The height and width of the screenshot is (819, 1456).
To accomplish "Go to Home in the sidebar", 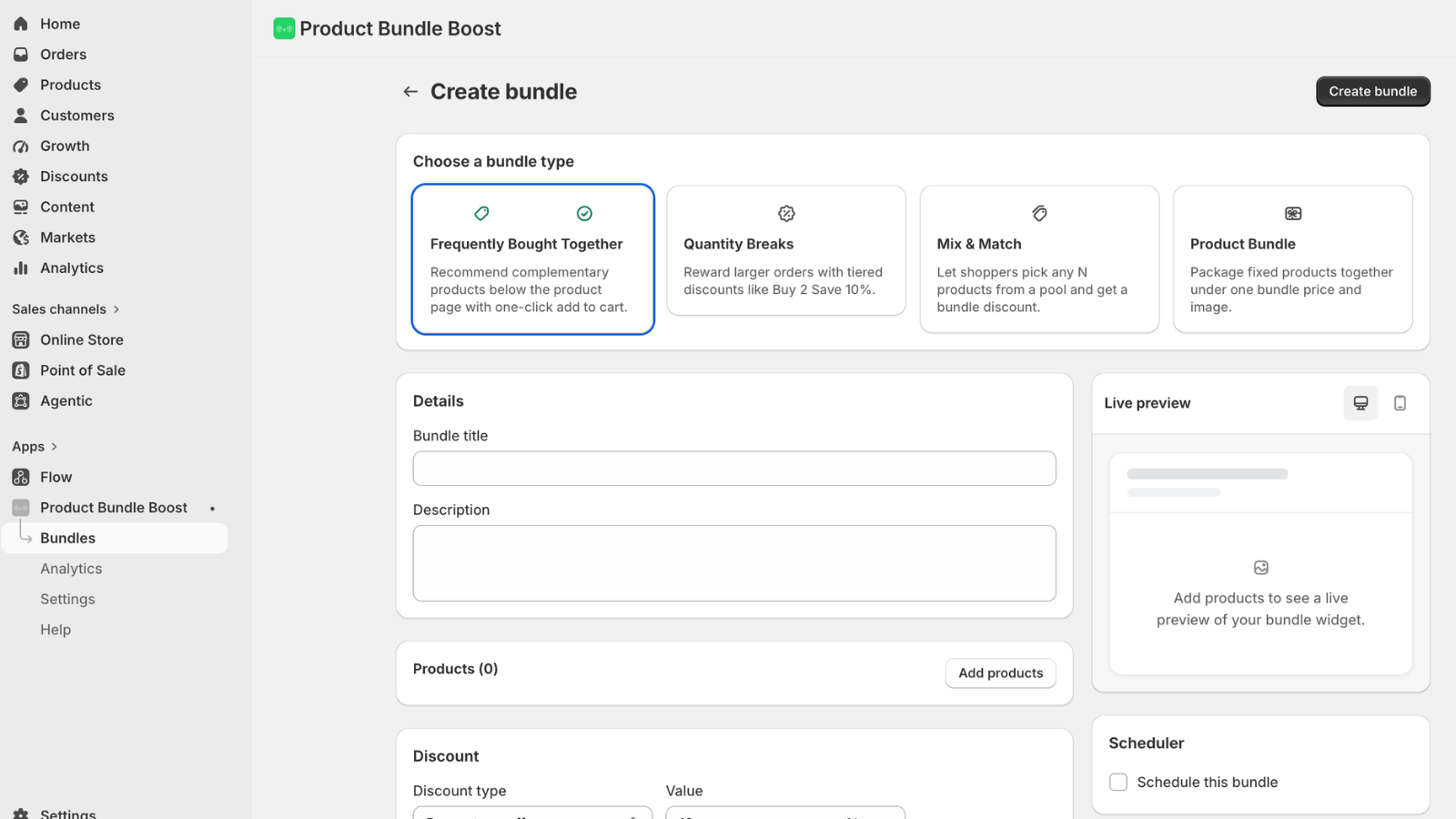I will (x=60, y=24).
